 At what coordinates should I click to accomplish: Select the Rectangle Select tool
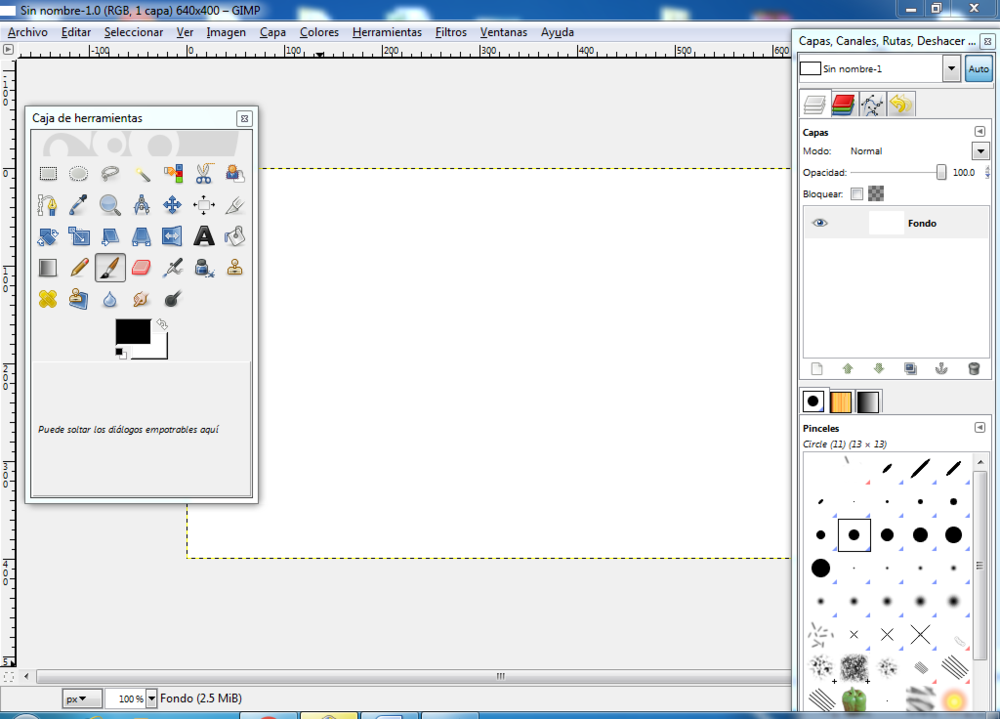tap(48, 174)
